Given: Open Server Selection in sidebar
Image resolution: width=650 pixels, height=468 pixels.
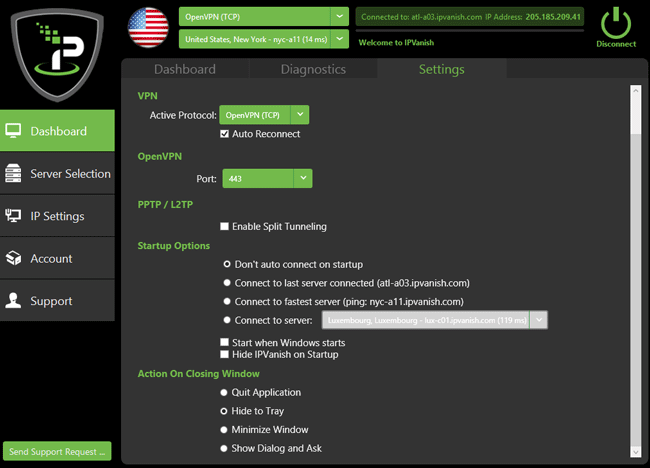Looking at the screenshot, I should pos(57,173).
